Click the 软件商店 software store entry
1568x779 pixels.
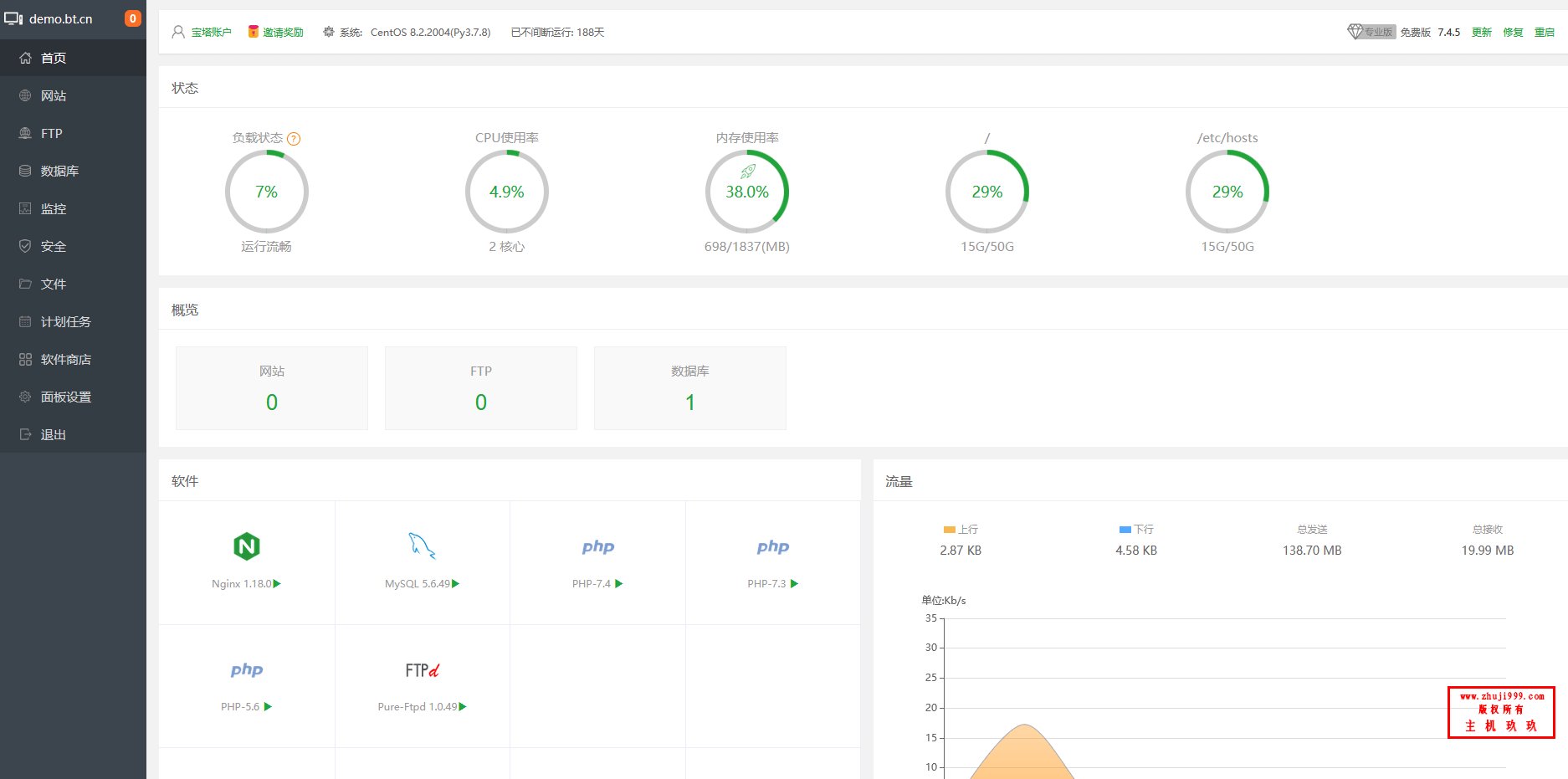click(x=73, y=359)
